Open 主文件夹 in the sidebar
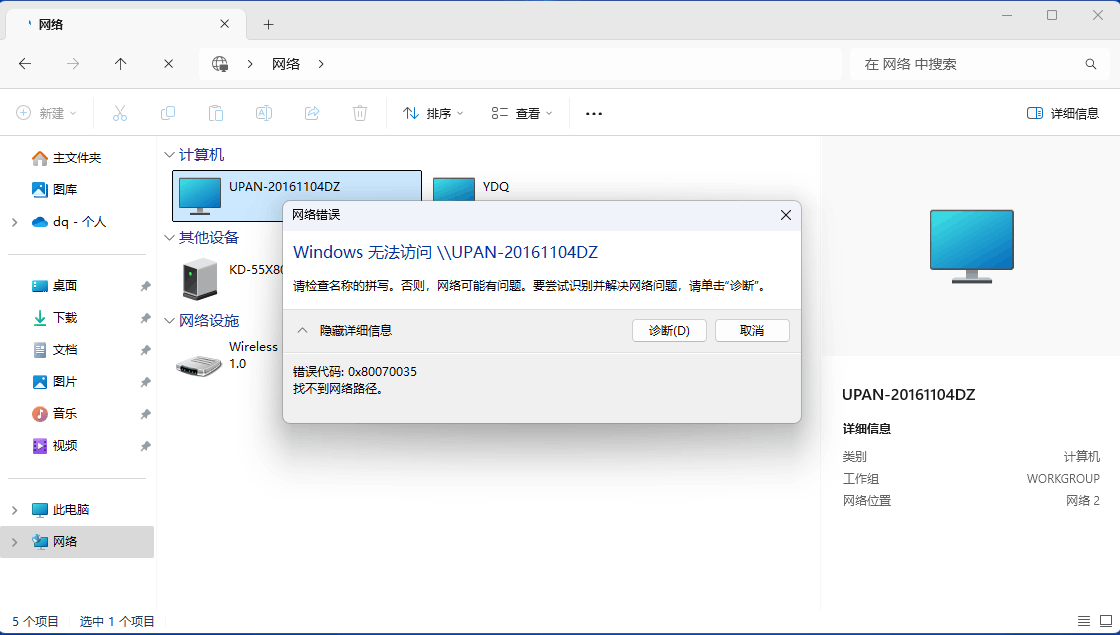 pyautogui.click(x=77, y=157)
